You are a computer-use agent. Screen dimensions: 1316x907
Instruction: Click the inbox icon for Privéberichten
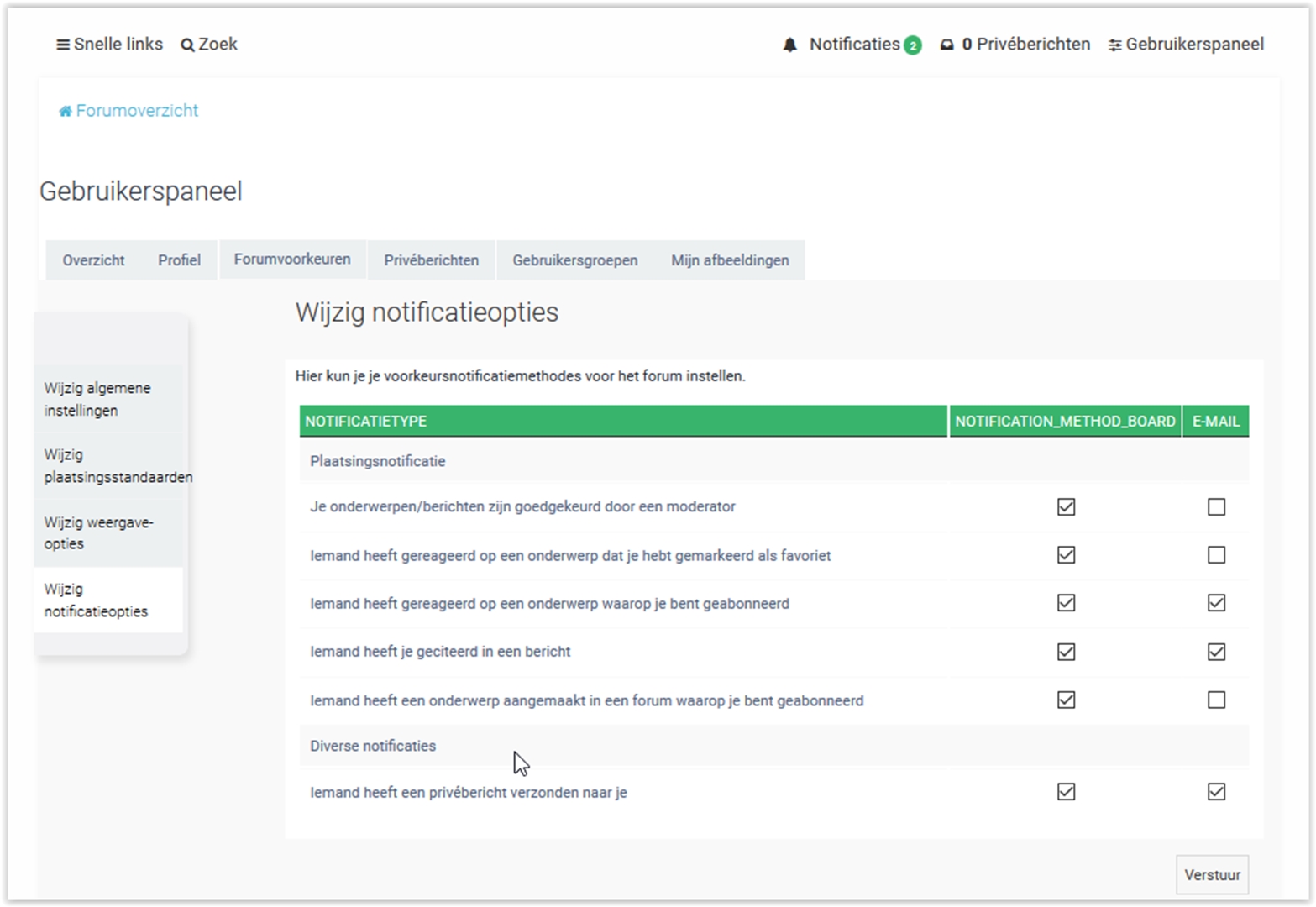946,45
